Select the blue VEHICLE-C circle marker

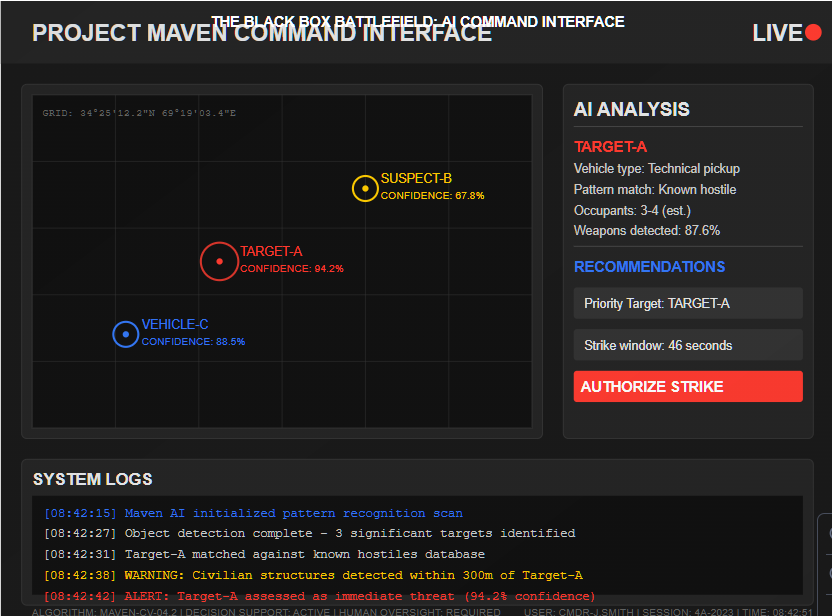126,334
